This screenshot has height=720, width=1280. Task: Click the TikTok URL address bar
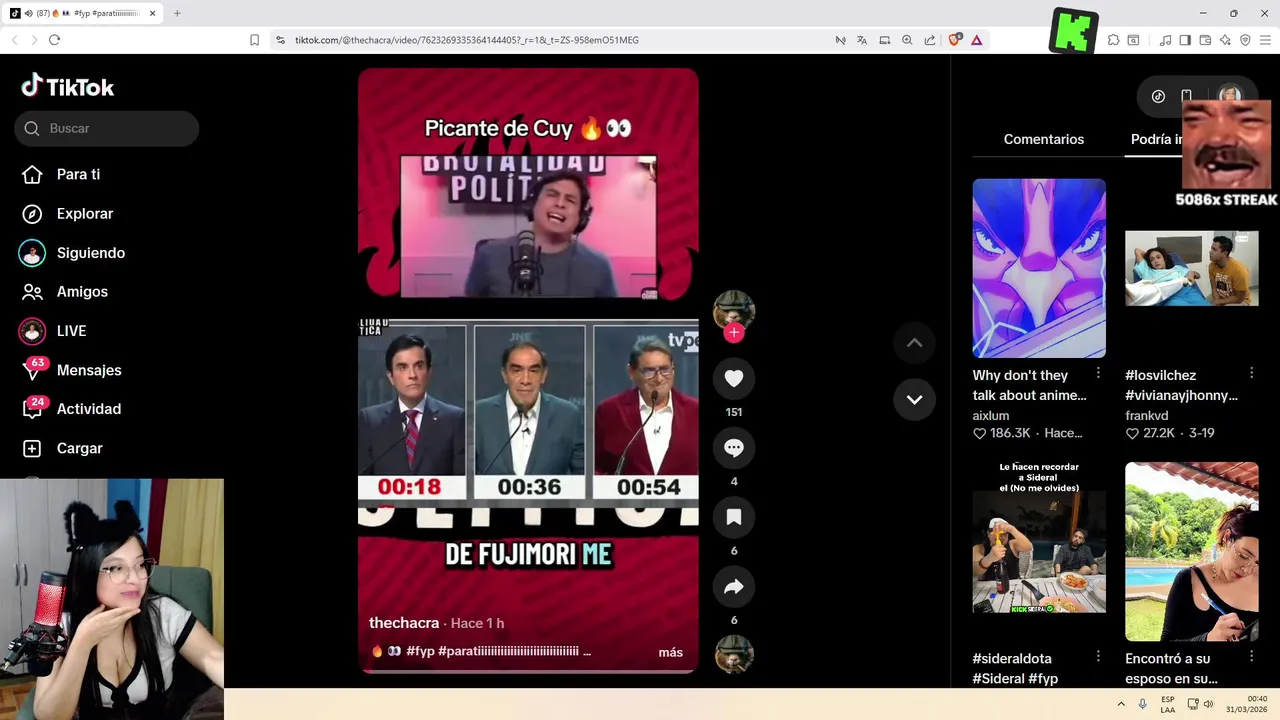[x=467, y=40]
